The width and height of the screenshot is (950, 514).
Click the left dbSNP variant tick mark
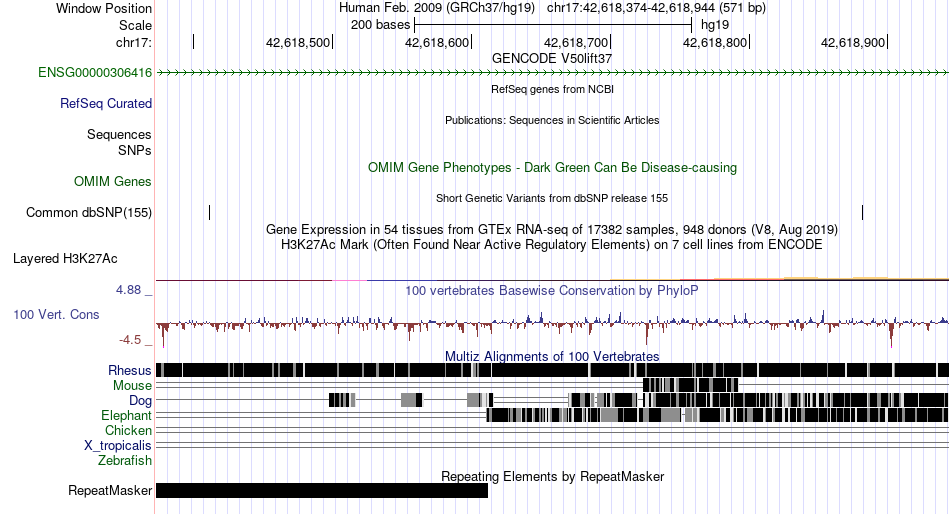(x=210, y=212)
